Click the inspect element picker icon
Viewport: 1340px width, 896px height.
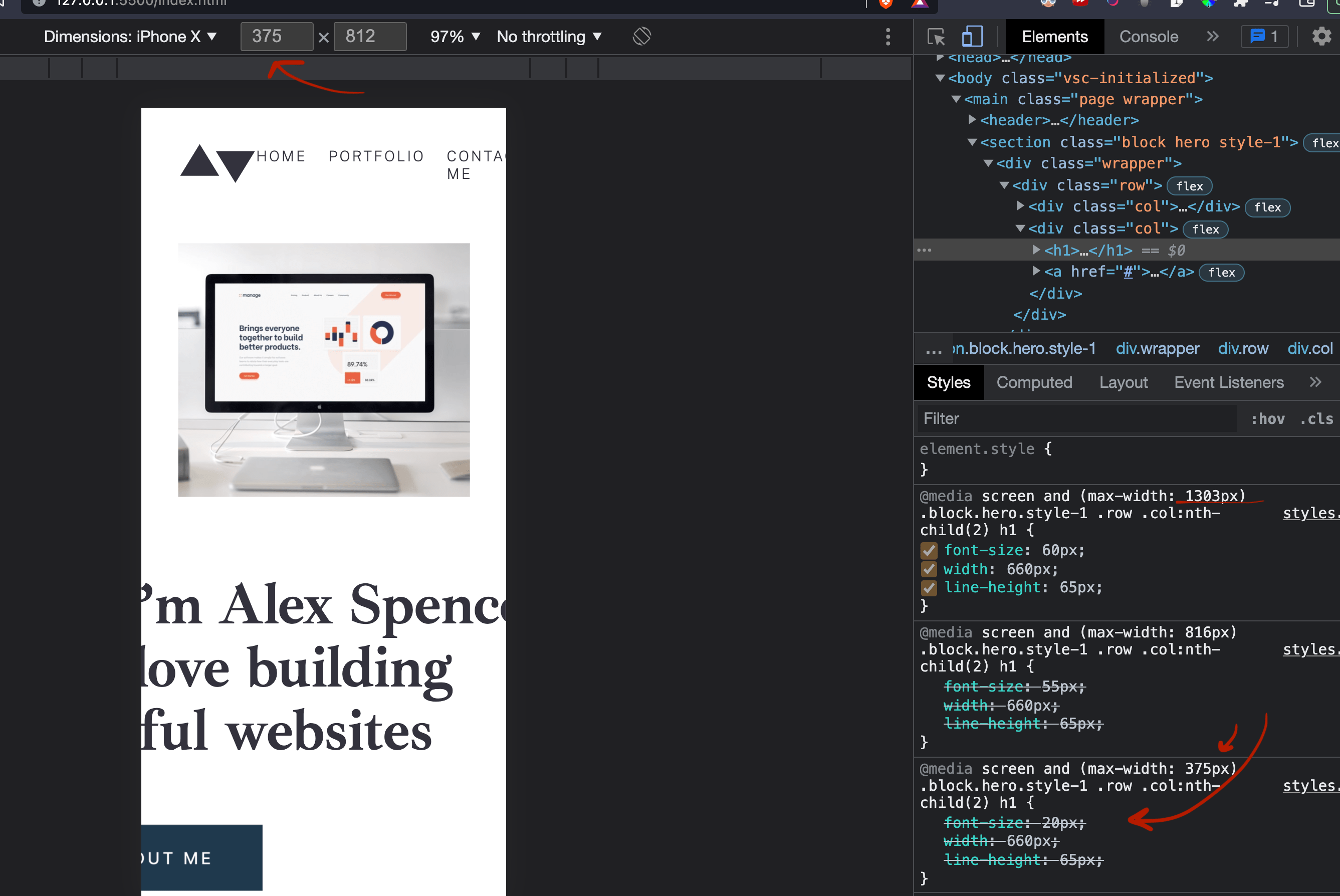[936, 37]
